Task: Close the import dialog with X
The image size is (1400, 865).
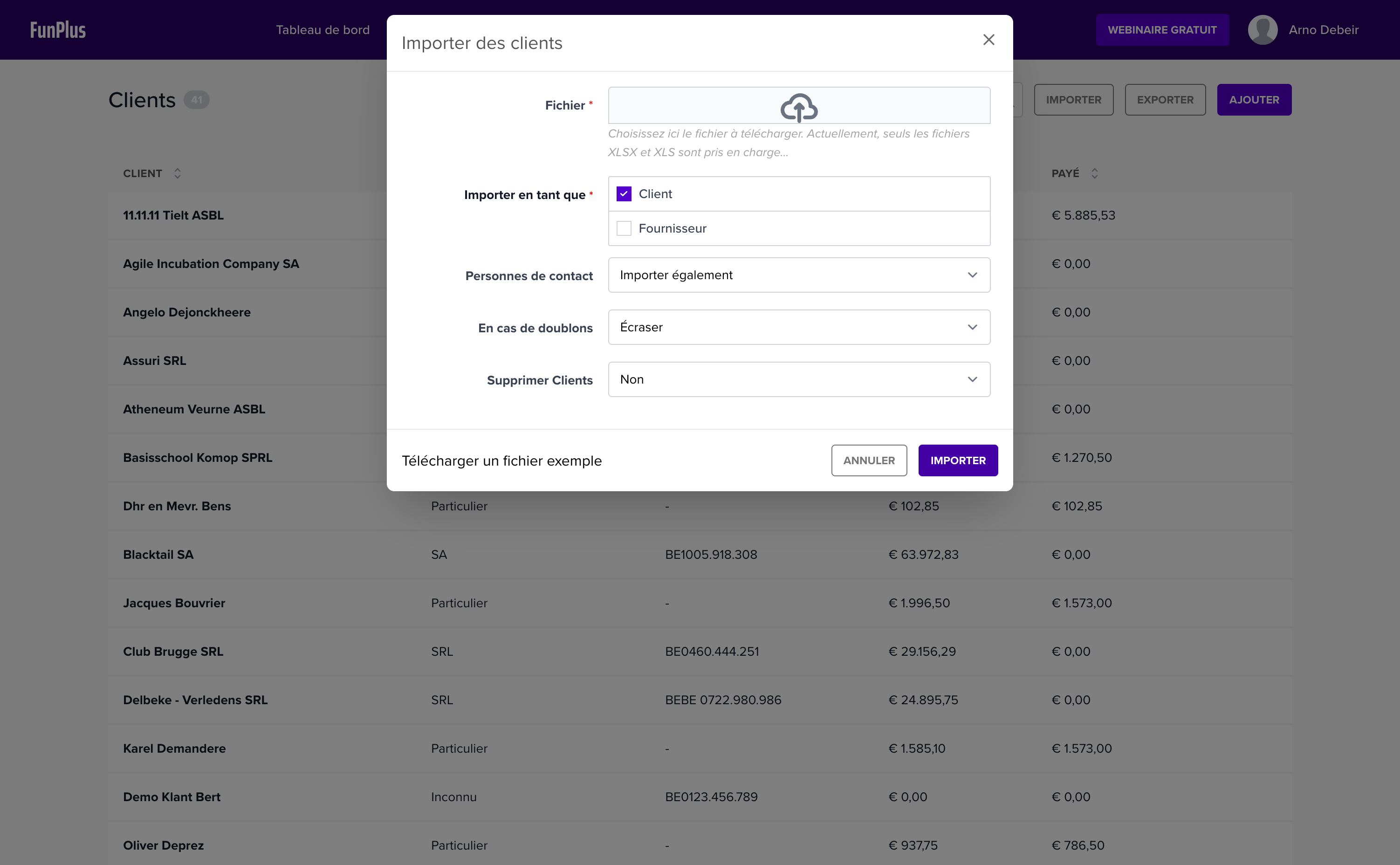Action: tap(988, 40)
